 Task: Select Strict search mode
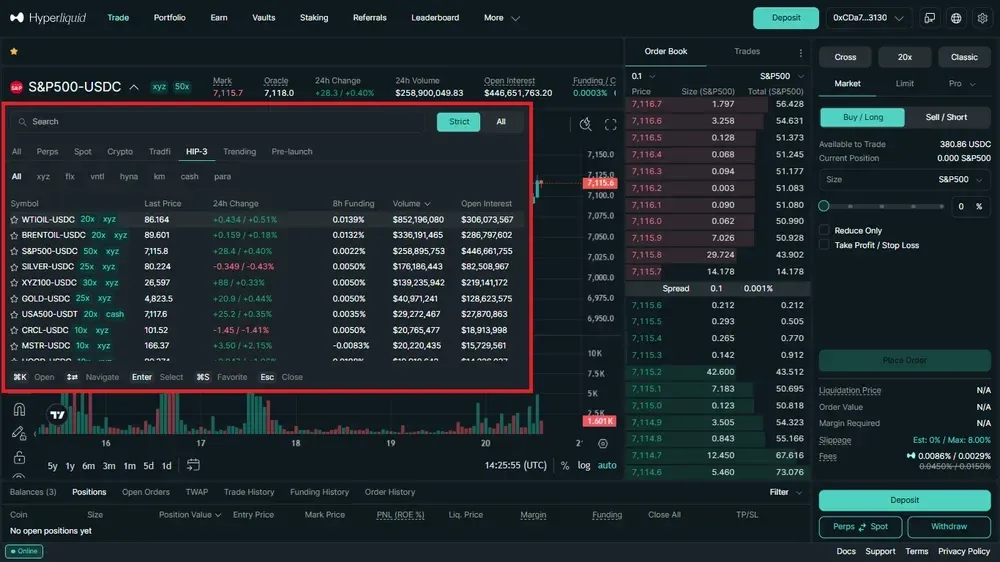[x=459, y=122]
